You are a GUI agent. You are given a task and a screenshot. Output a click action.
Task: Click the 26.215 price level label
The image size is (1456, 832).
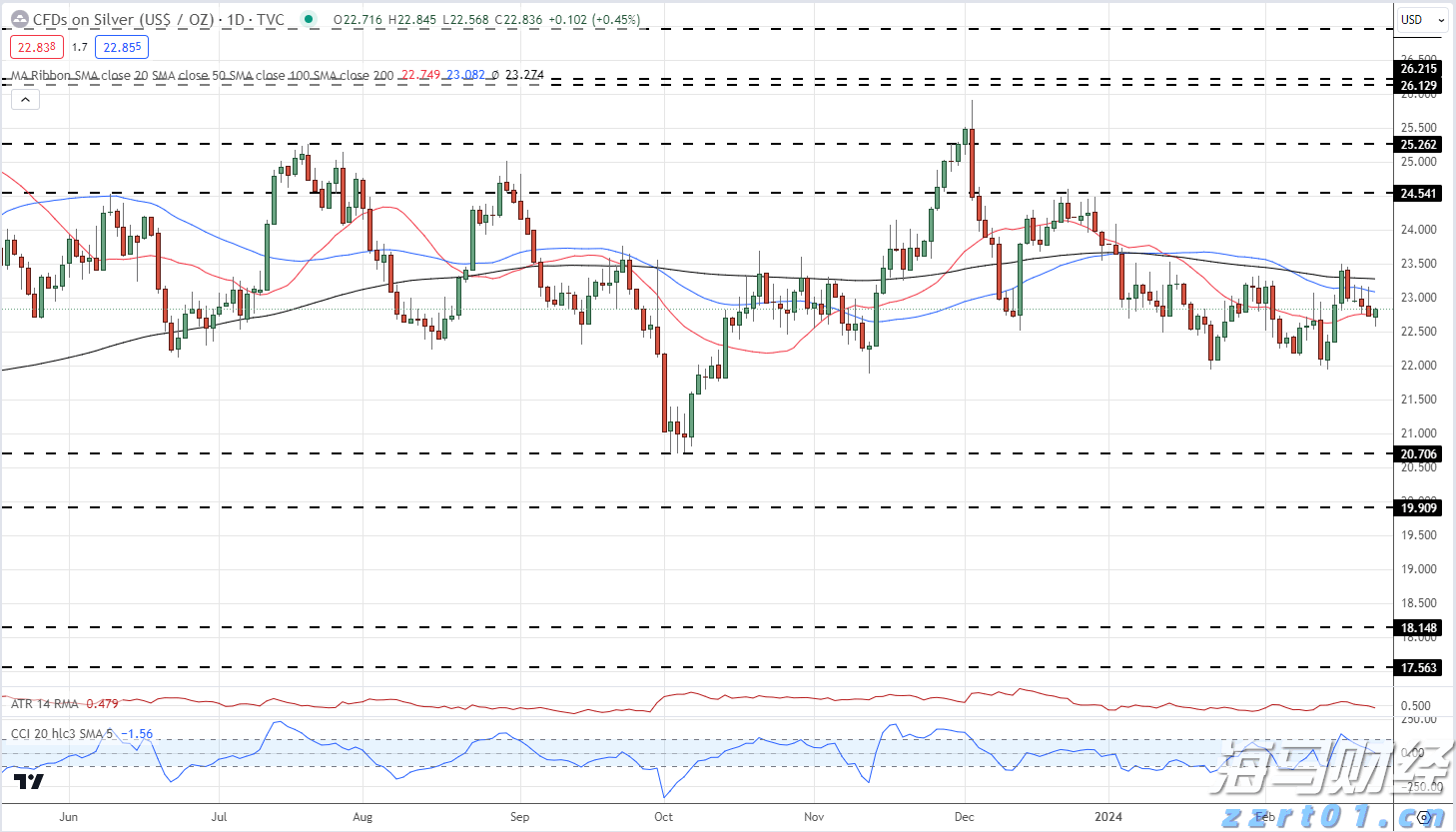point(1418,69)
